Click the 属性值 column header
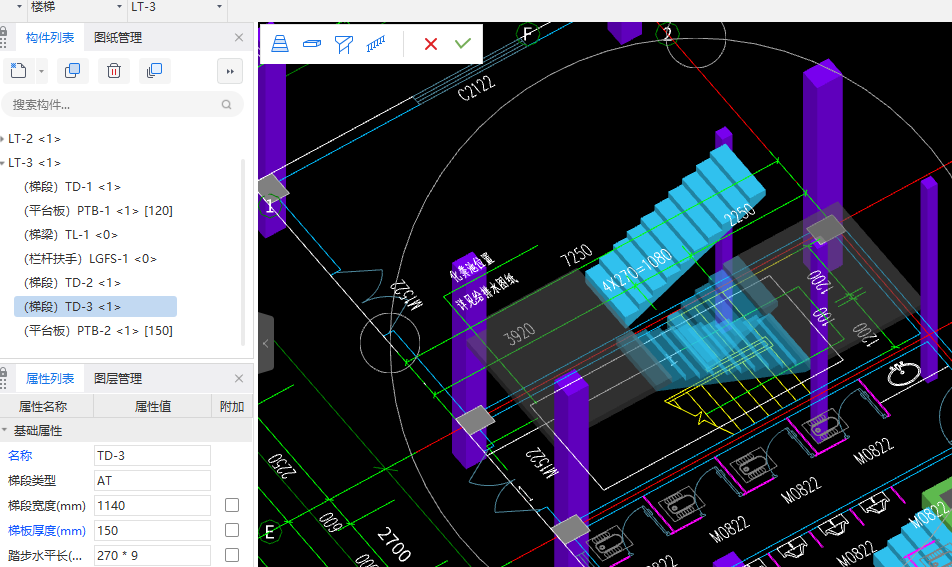 pos(152,407)
